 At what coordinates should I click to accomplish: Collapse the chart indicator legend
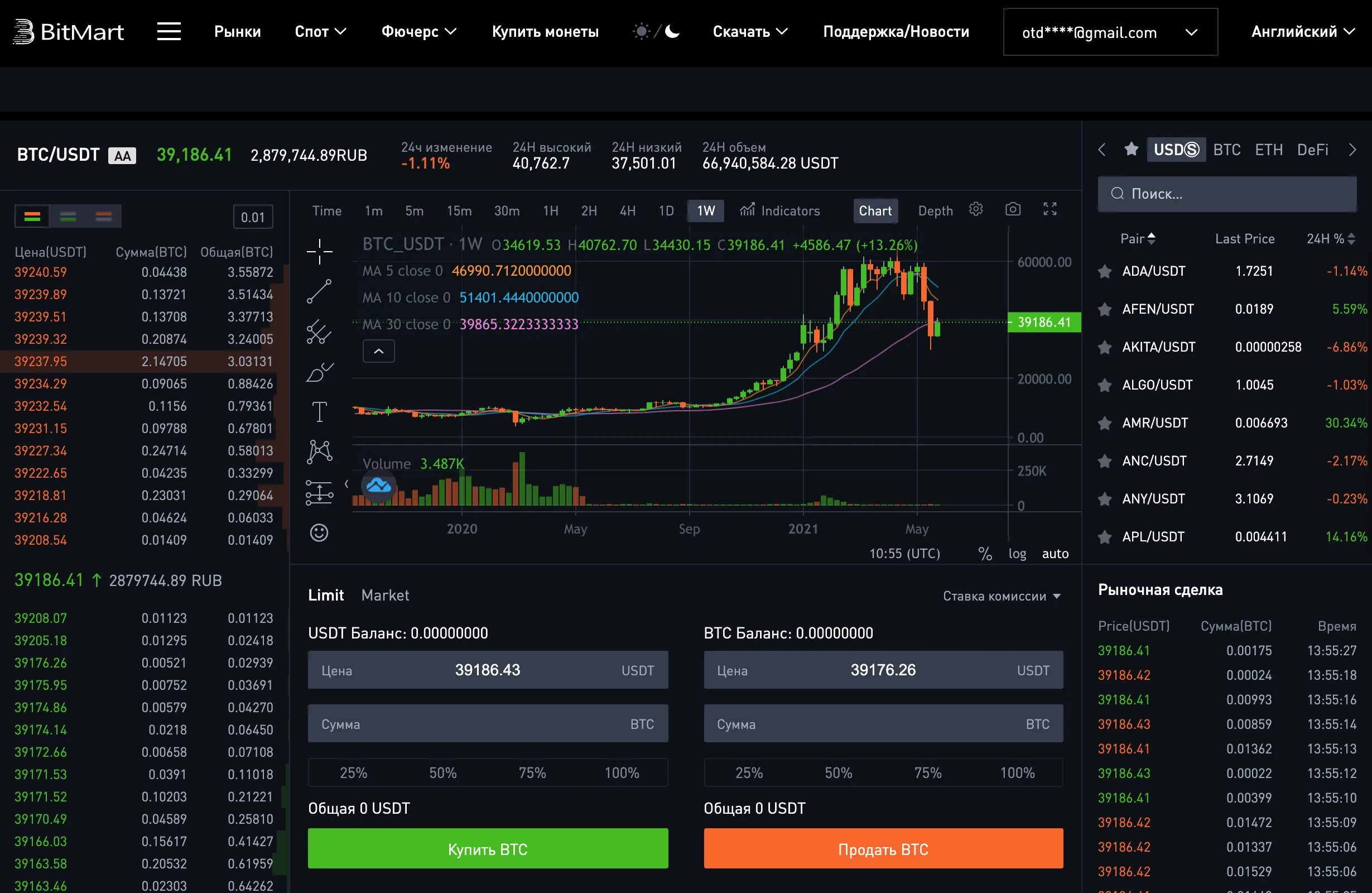point(379,351)
